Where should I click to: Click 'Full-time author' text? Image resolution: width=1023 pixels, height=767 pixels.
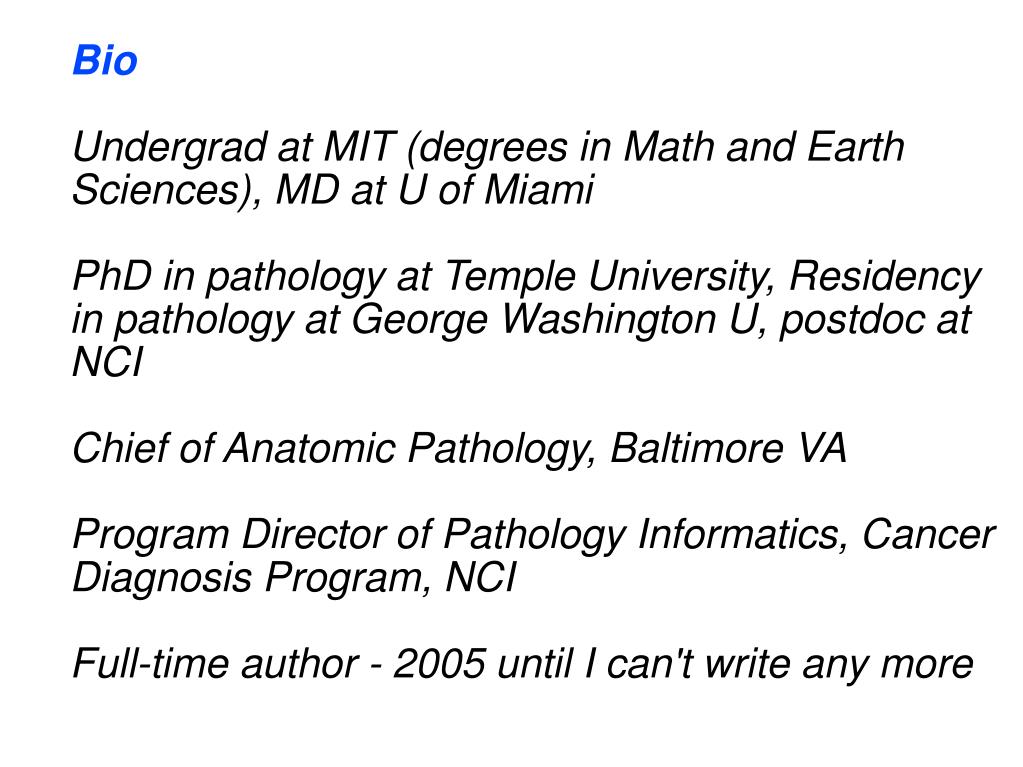215,664
